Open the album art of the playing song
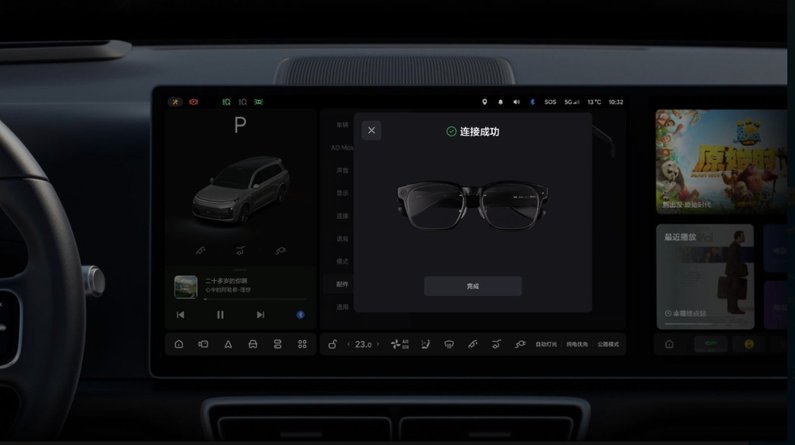The height and width of the screenshot is (445, 795). point(186,286)
